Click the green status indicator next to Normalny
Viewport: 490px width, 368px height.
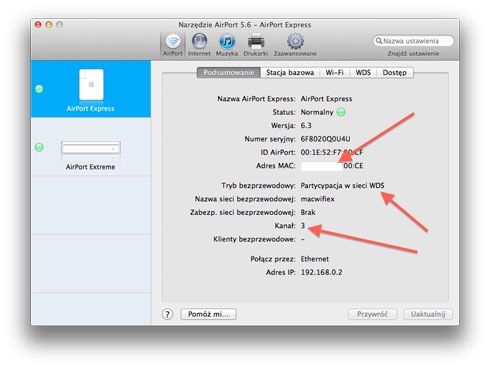click(x=341, y=112)
